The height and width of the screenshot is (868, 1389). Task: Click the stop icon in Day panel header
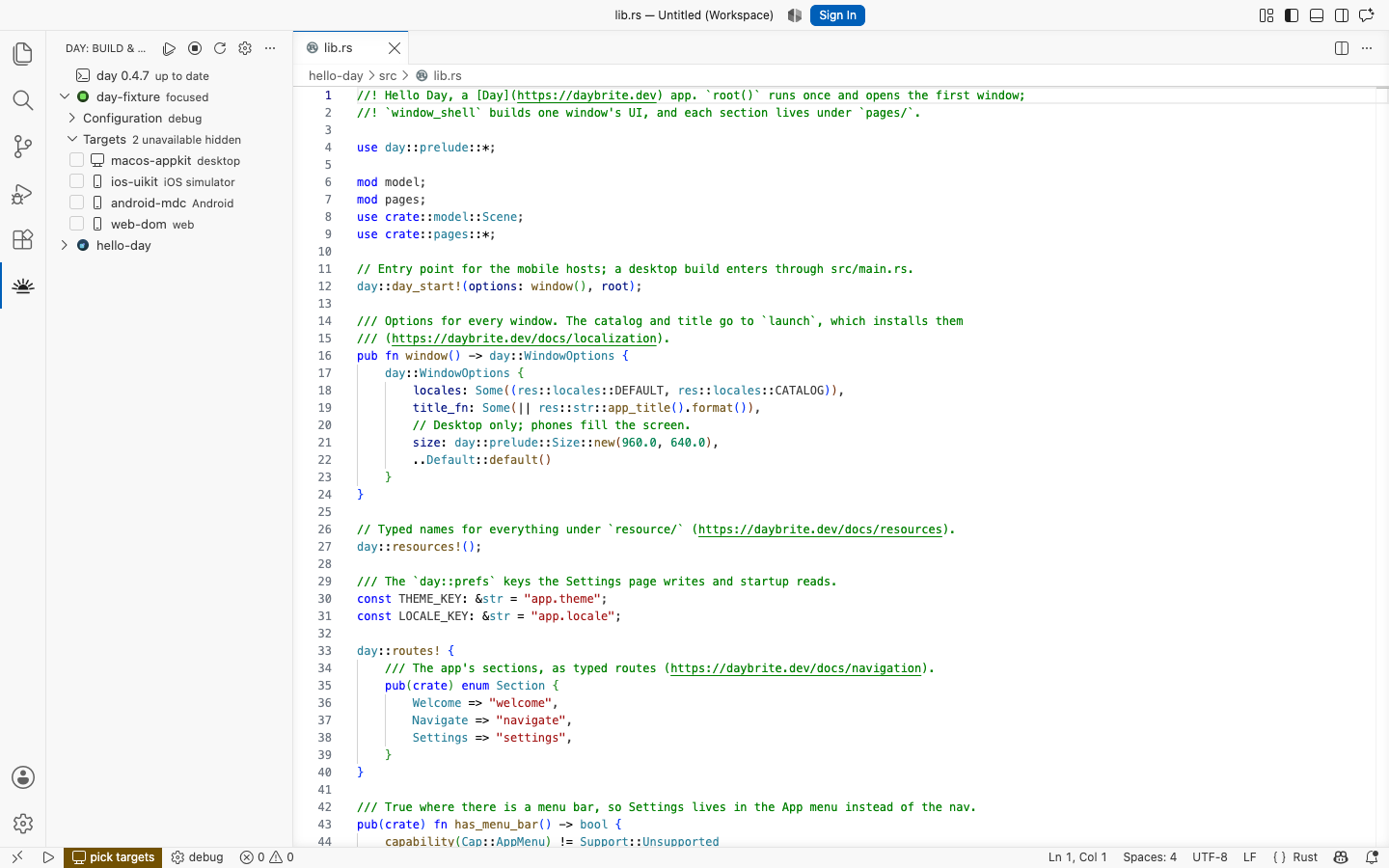click(x=195, y=48)
